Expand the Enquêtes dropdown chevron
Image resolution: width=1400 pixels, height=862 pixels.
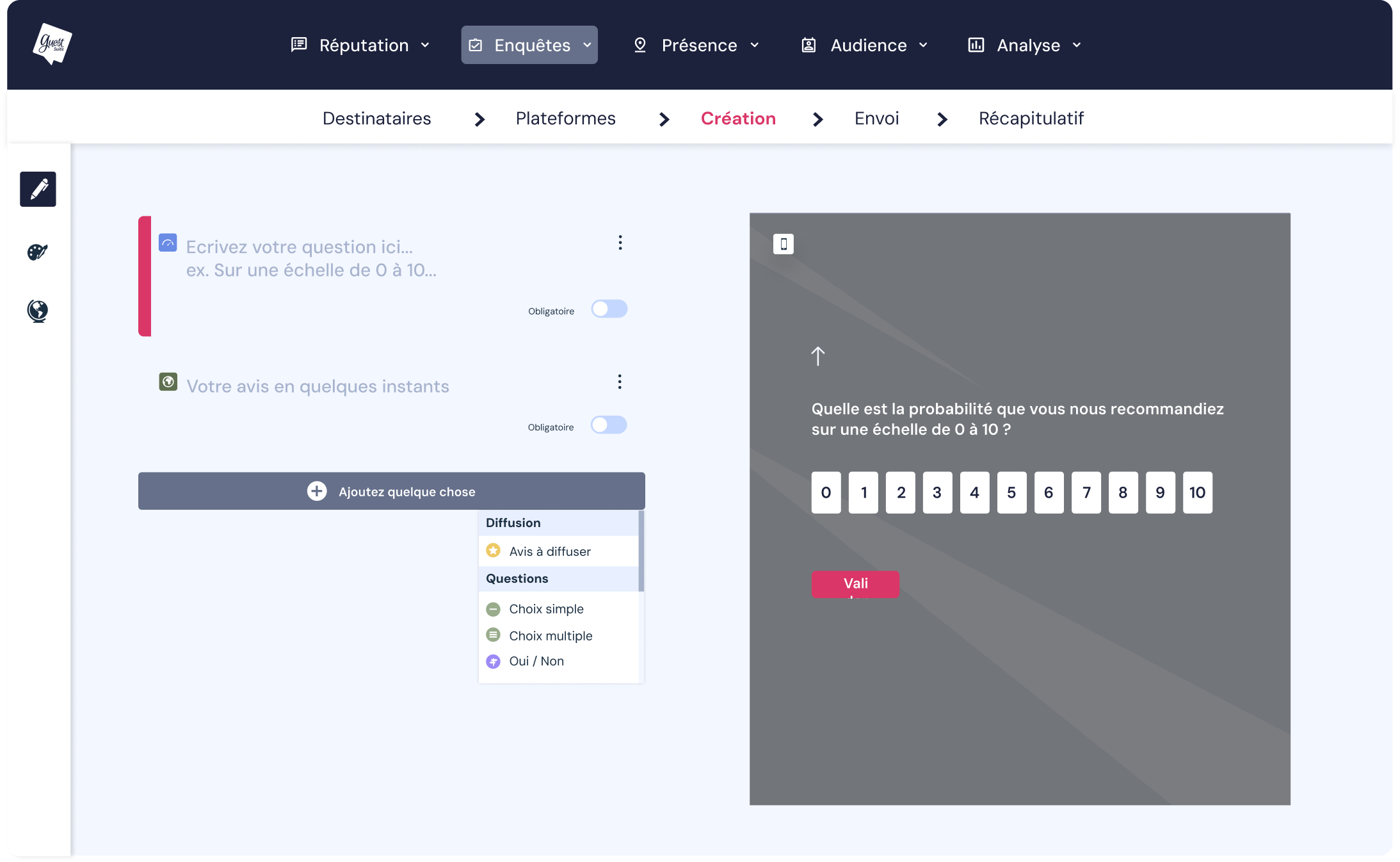587,45
